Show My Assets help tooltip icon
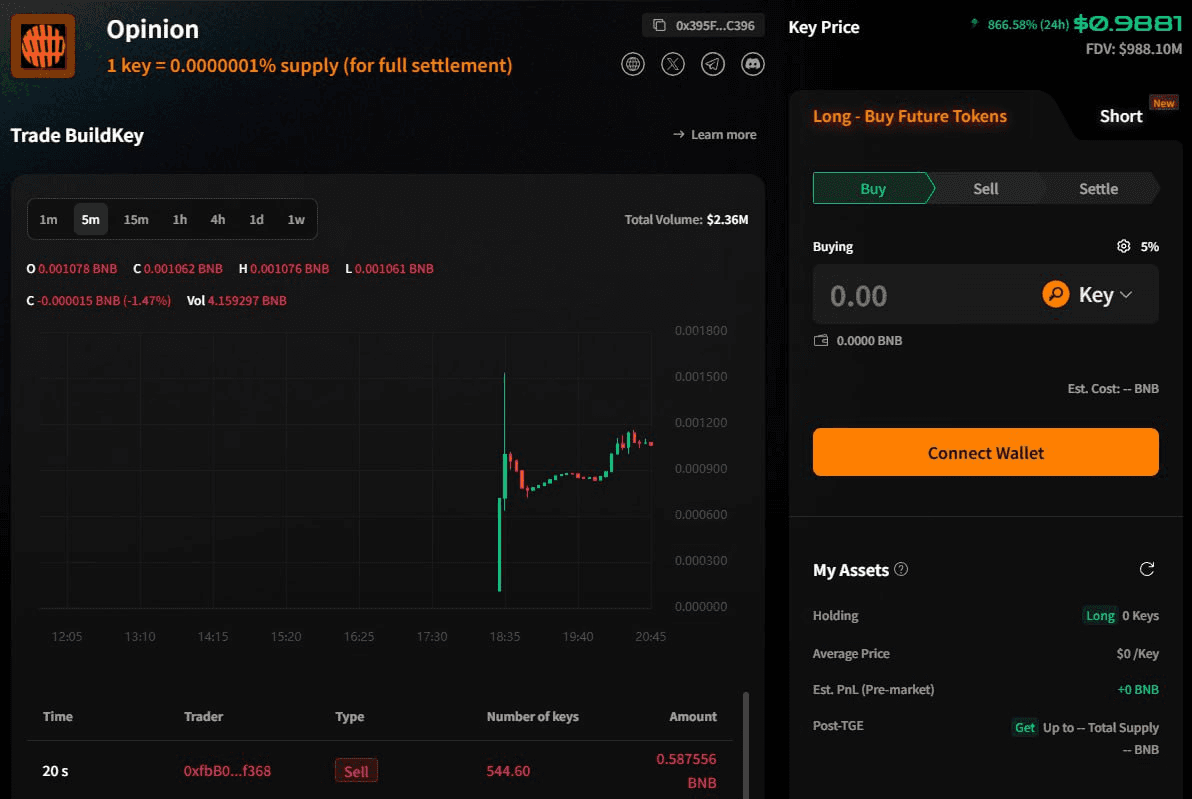1192x799 pixels. [x=901, y=569]
